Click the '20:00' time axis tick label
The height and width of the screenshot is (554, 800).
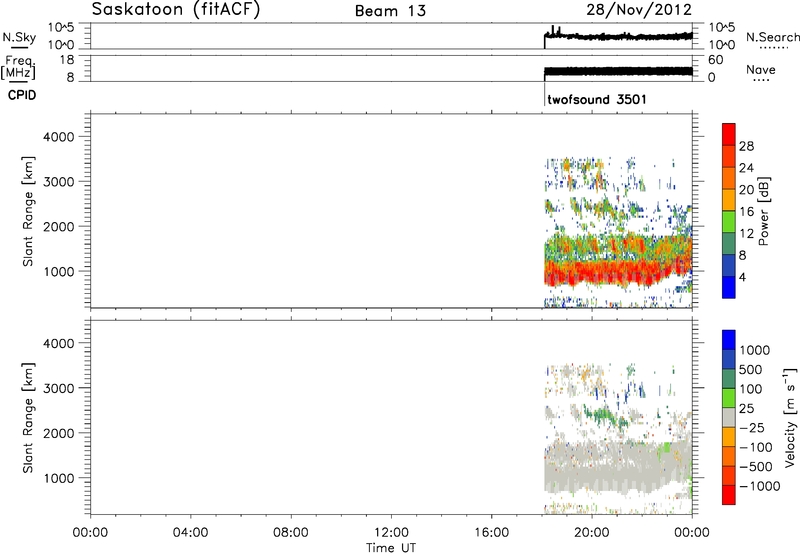pos(592,533)
